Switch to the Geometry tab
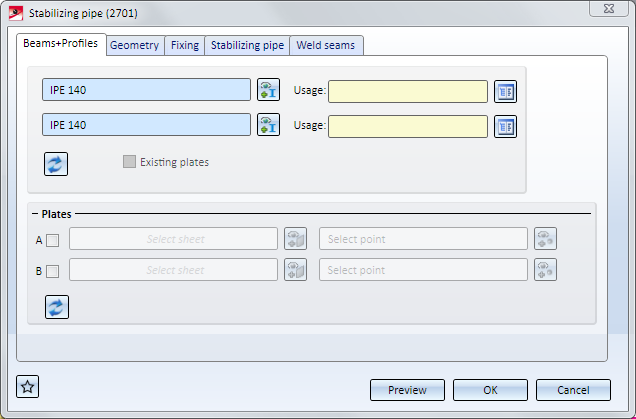Viewport: 636px width, 419px height. coord(134,45)
